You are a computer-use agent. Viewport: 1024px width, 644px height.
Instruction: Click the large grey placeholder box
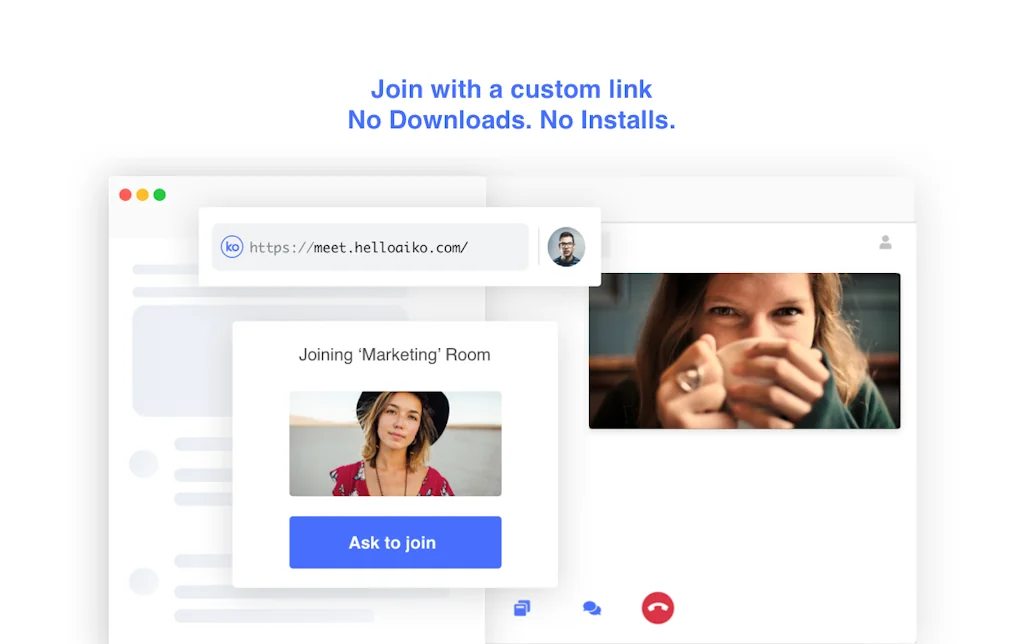pos(182,360)
